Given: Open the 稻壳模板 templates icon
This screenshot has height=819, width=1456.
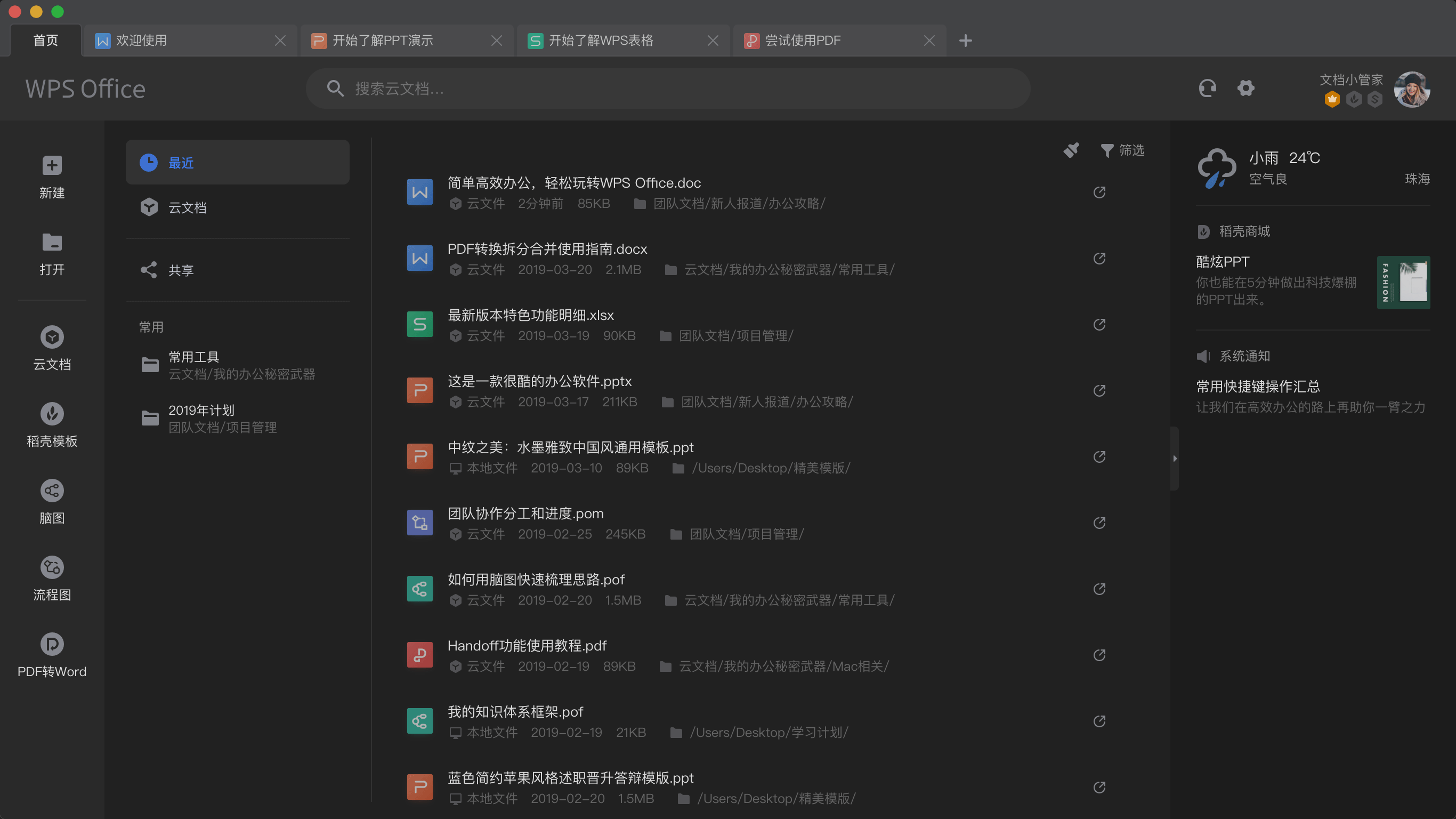Looking at the screenshot, I should [52, 414].
